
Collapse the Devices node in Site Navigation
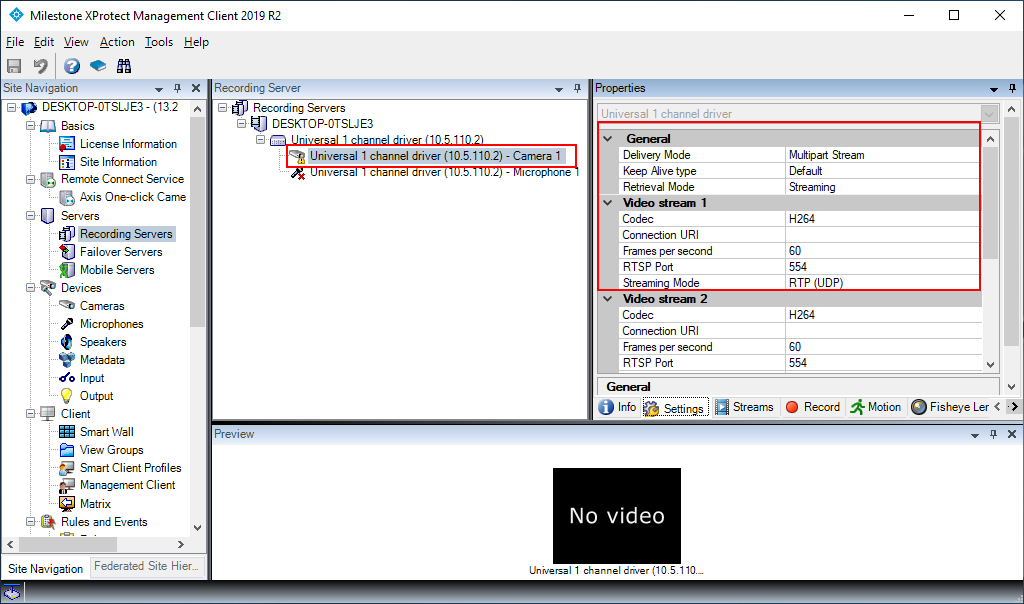tap(31, 287)
